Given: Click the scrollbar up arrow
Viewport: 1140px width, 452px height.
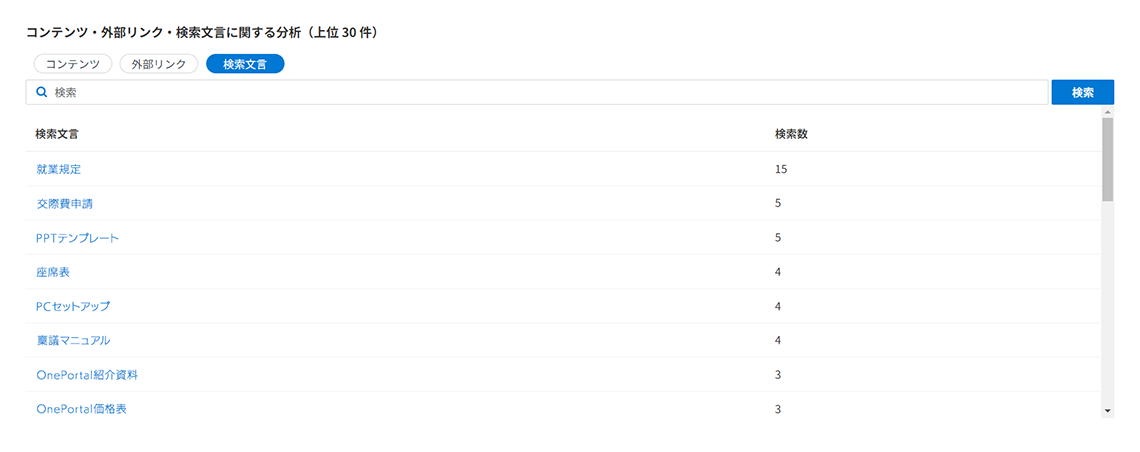Looking at the screenshot, I should tap(1108, 112).
